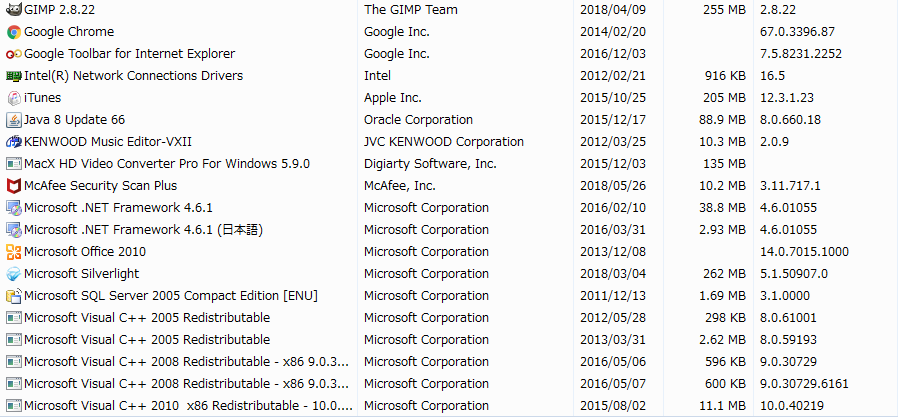Click the iTunes program icon
This screenshot has width=898, height=417.
tap(14, 98)
